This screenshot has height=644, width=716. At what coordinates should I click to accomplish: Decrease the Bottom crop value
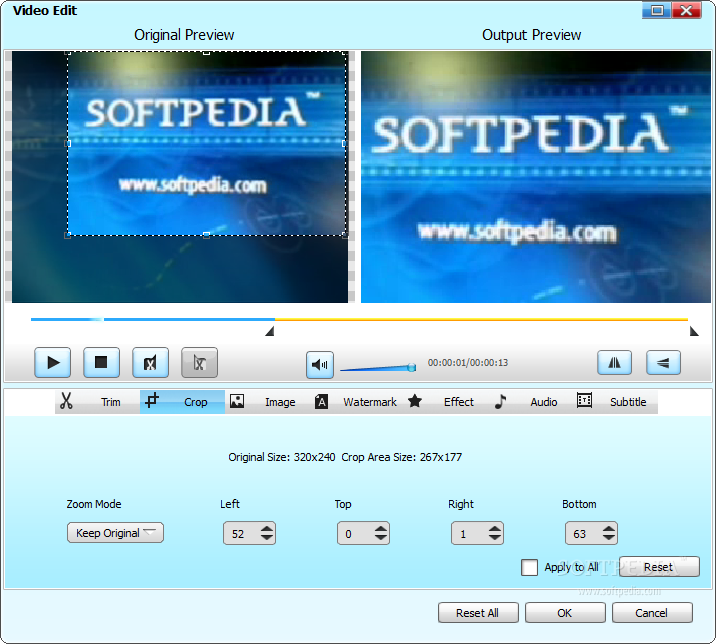tap(609, 538)
